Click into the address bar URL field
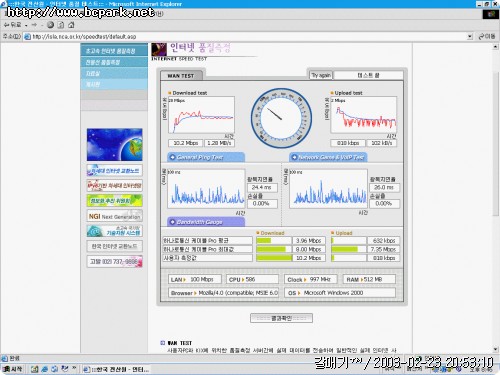500x375 pixels. point(248,37)
